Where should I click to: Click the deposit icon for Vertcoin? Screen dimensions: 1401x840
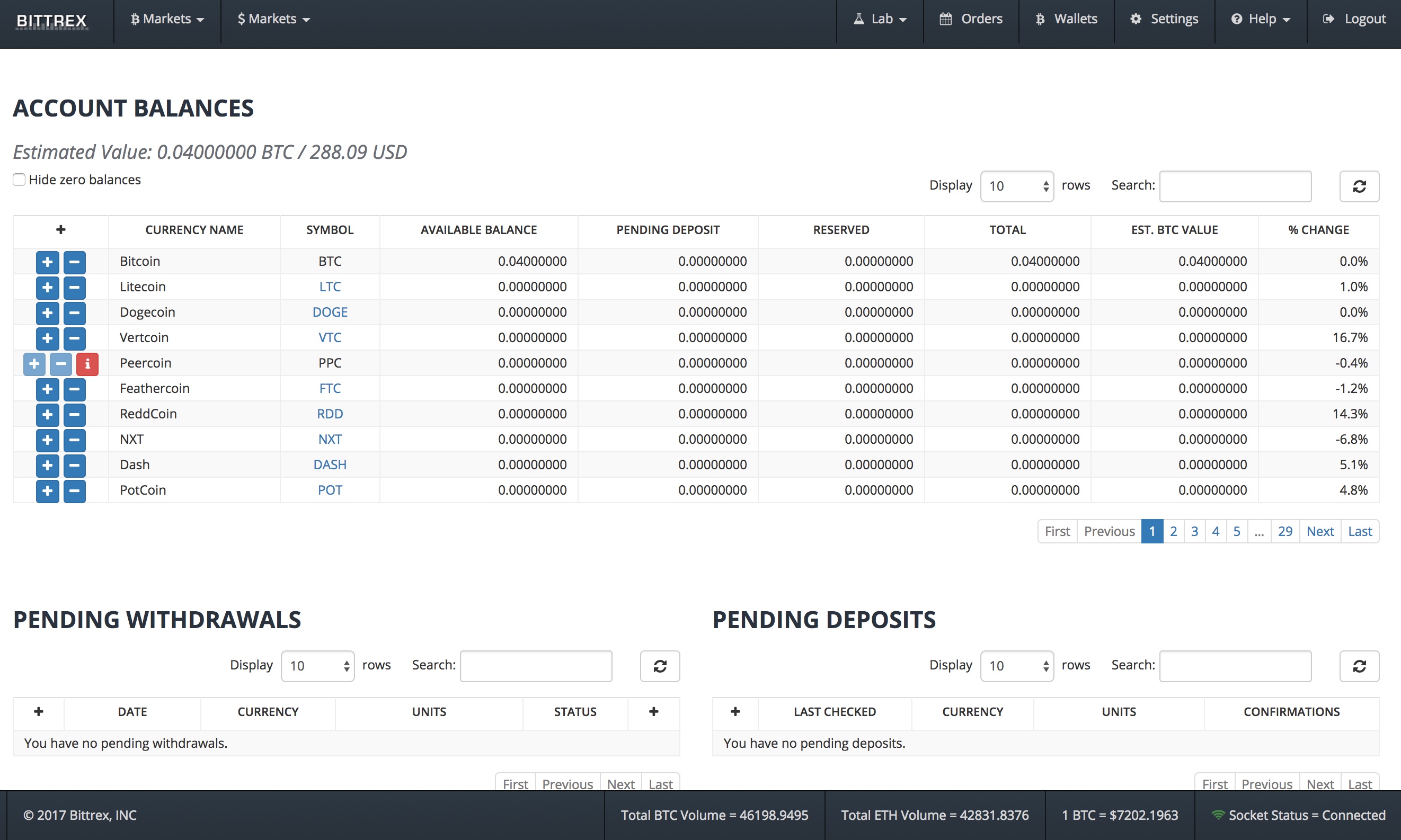point(47,337)
